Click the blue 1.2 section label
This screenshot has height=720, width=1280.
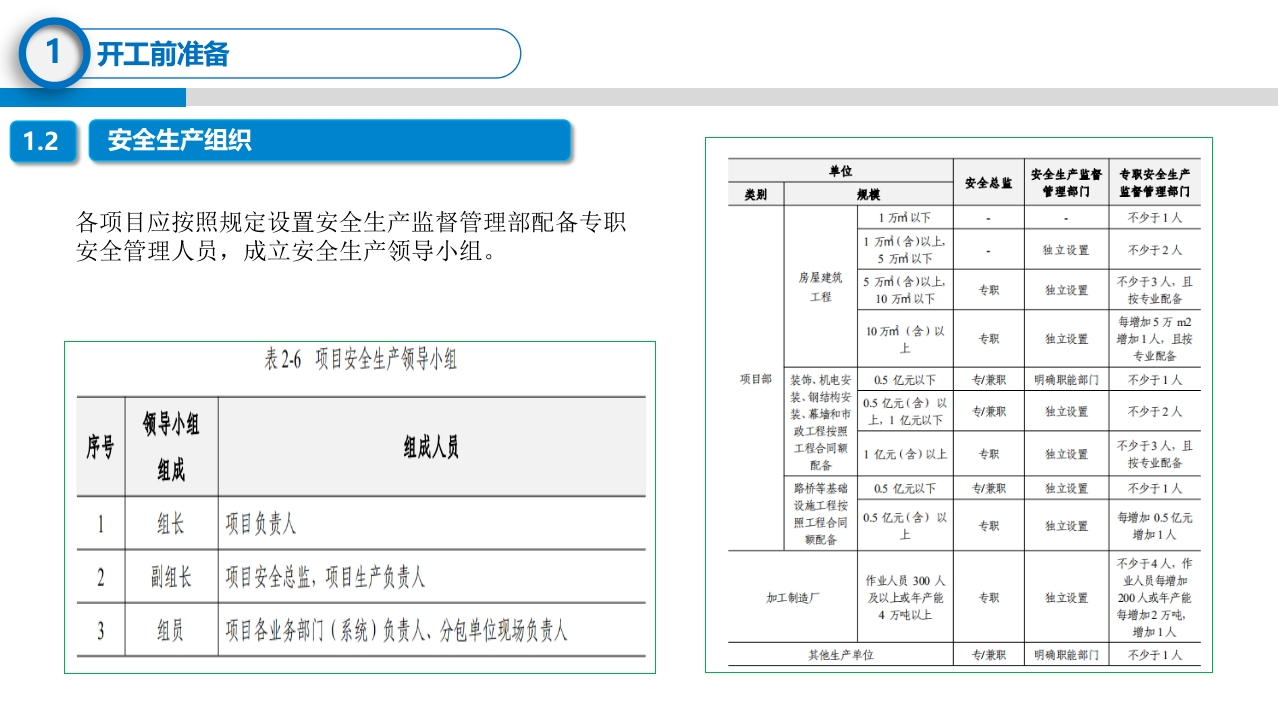[x=41, y=142]
